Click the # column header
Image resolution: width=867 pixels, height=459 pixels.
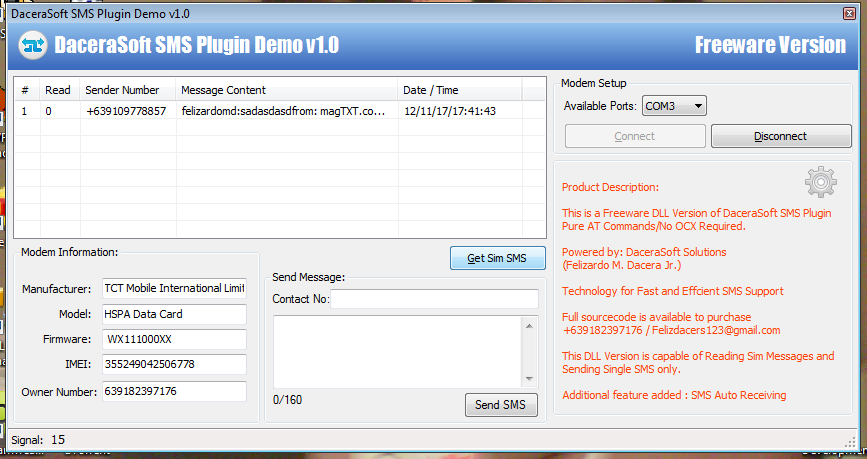point(27,90)
